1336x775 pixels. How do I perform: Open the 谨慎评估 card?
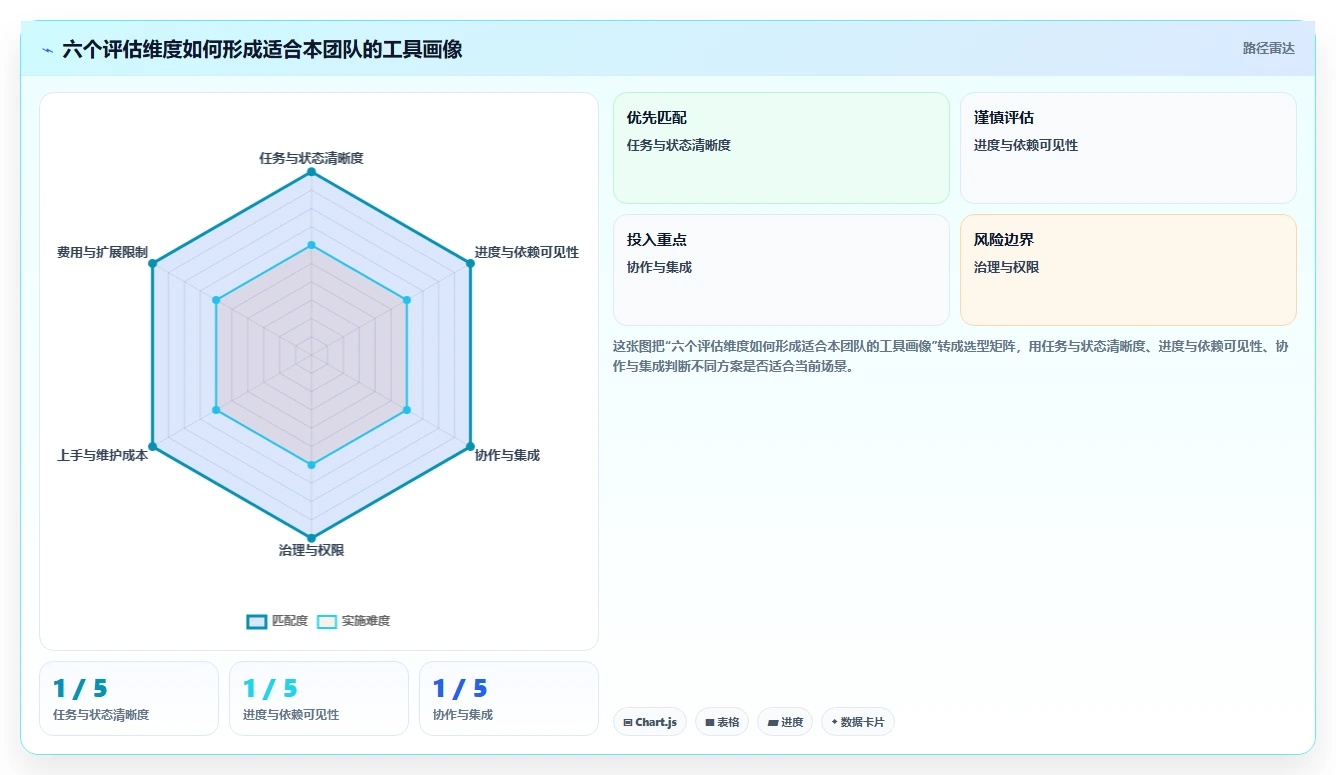click(1128, 148)
